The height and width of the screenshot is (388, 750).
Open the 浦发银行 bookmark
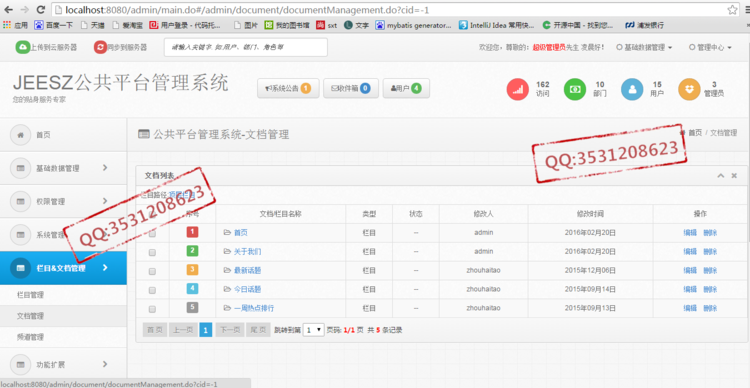click(x=645, y=25)
